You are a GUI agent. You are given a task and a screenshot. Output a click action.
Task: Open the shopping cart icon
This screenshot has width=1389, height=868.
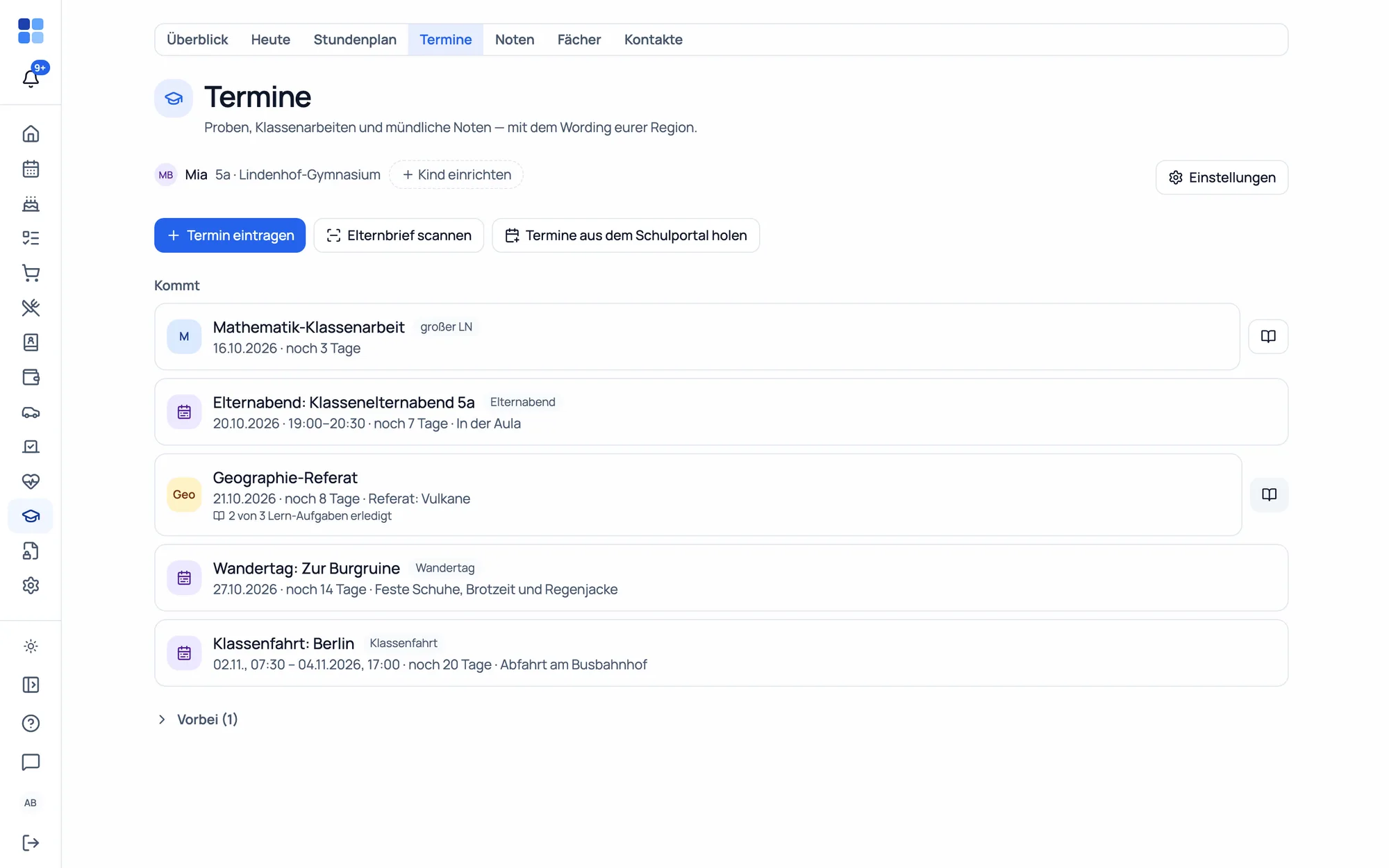pos(31,273)
